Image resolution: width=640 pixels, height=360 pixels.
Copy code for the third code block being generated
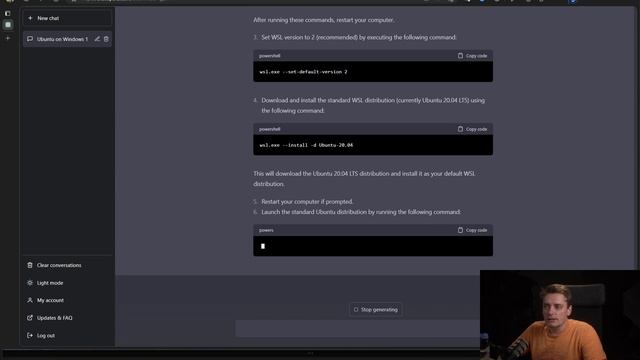(x=472, y=230)
